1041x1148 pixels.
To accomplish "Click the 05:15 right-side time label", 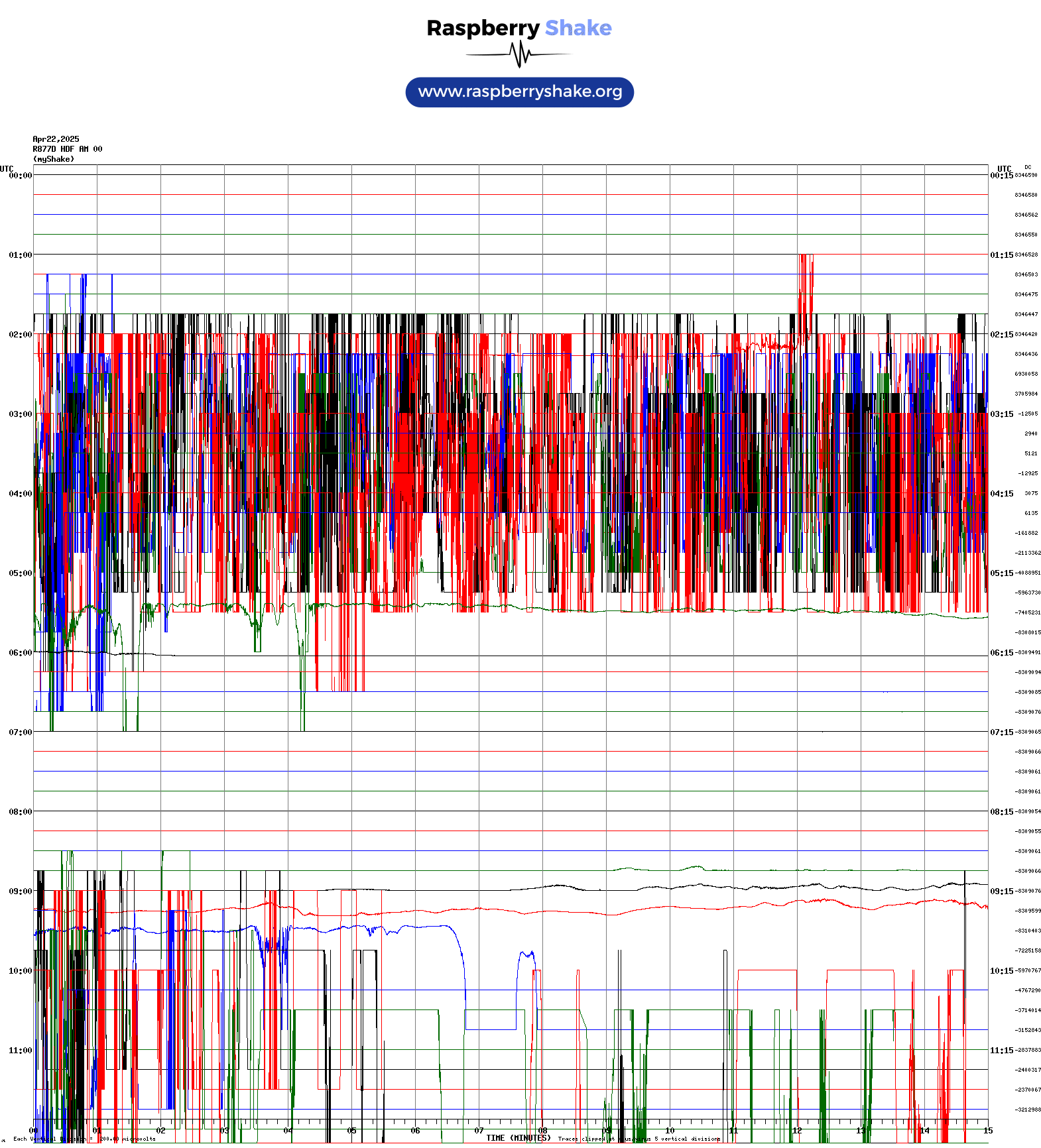I will click(1001, 573).
